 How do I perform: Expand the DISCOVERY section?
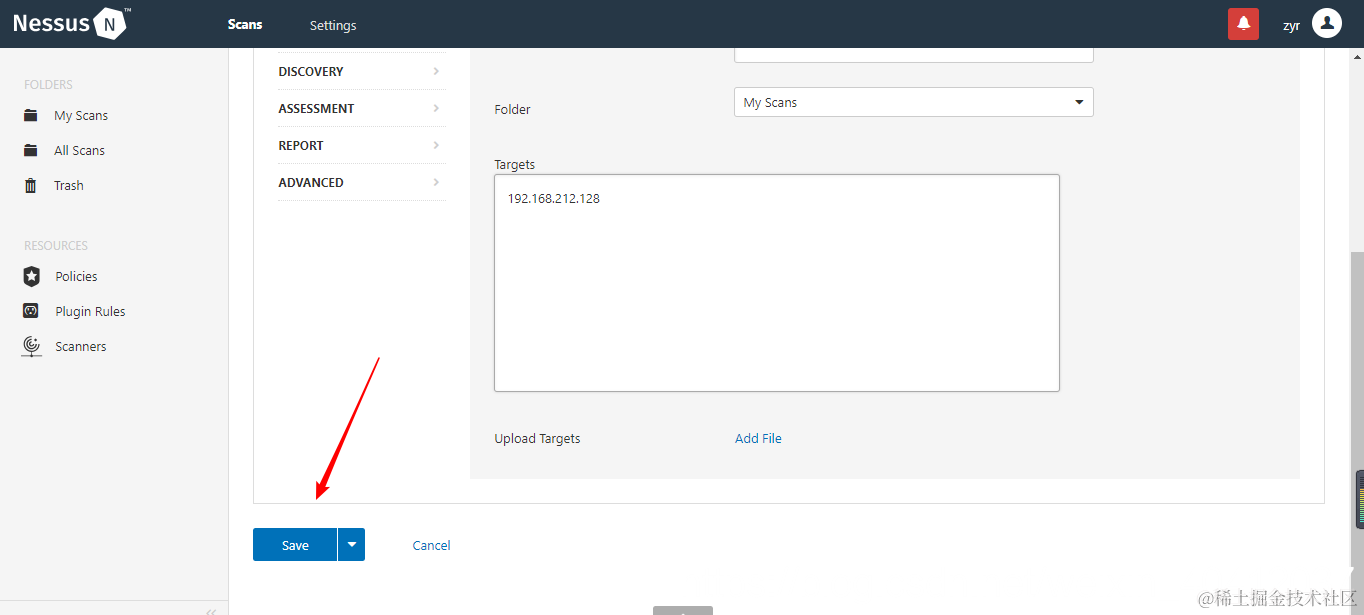click(361, 71)
